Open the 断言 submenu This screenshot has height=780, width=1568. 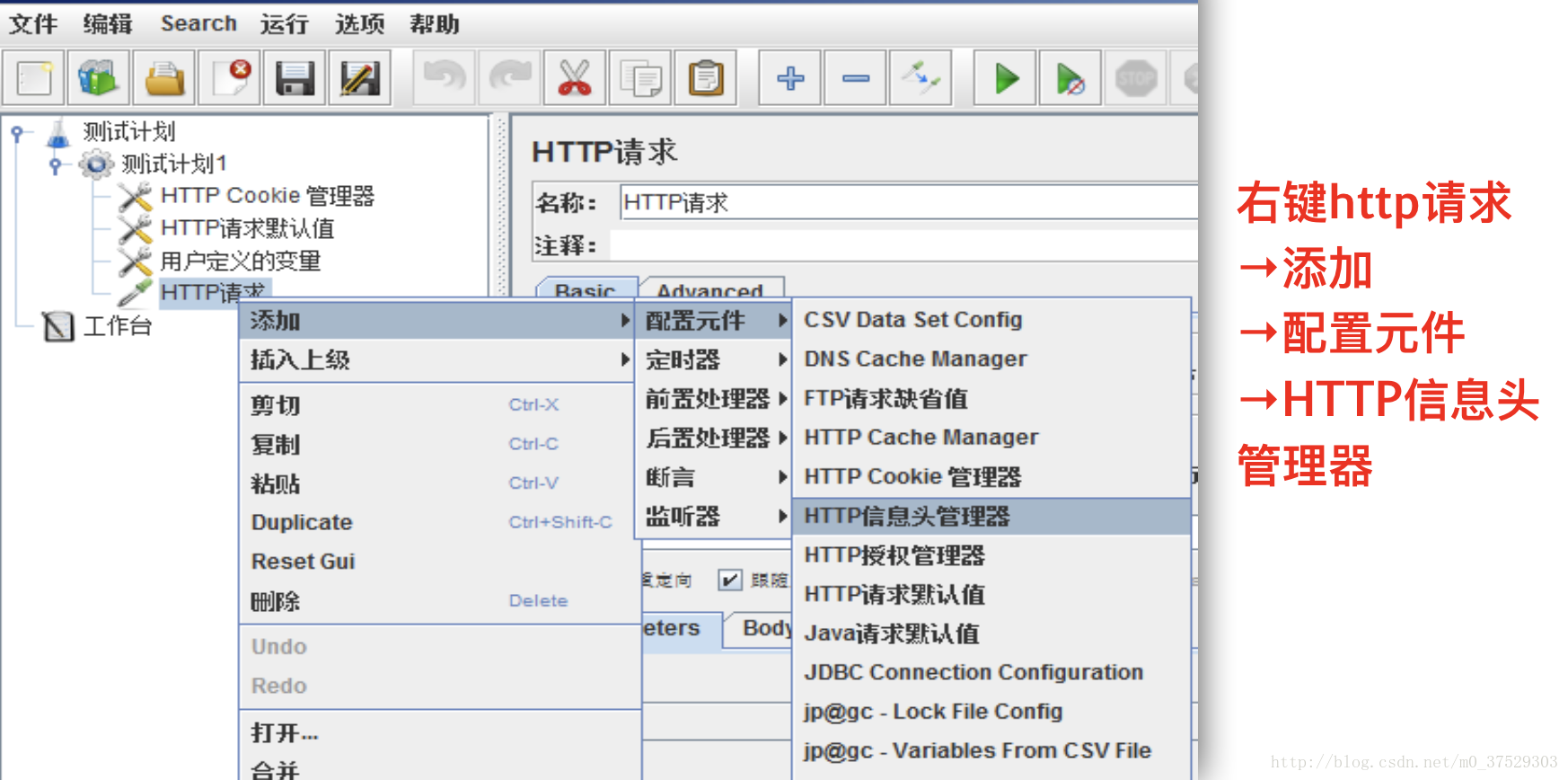pos(713,476)
